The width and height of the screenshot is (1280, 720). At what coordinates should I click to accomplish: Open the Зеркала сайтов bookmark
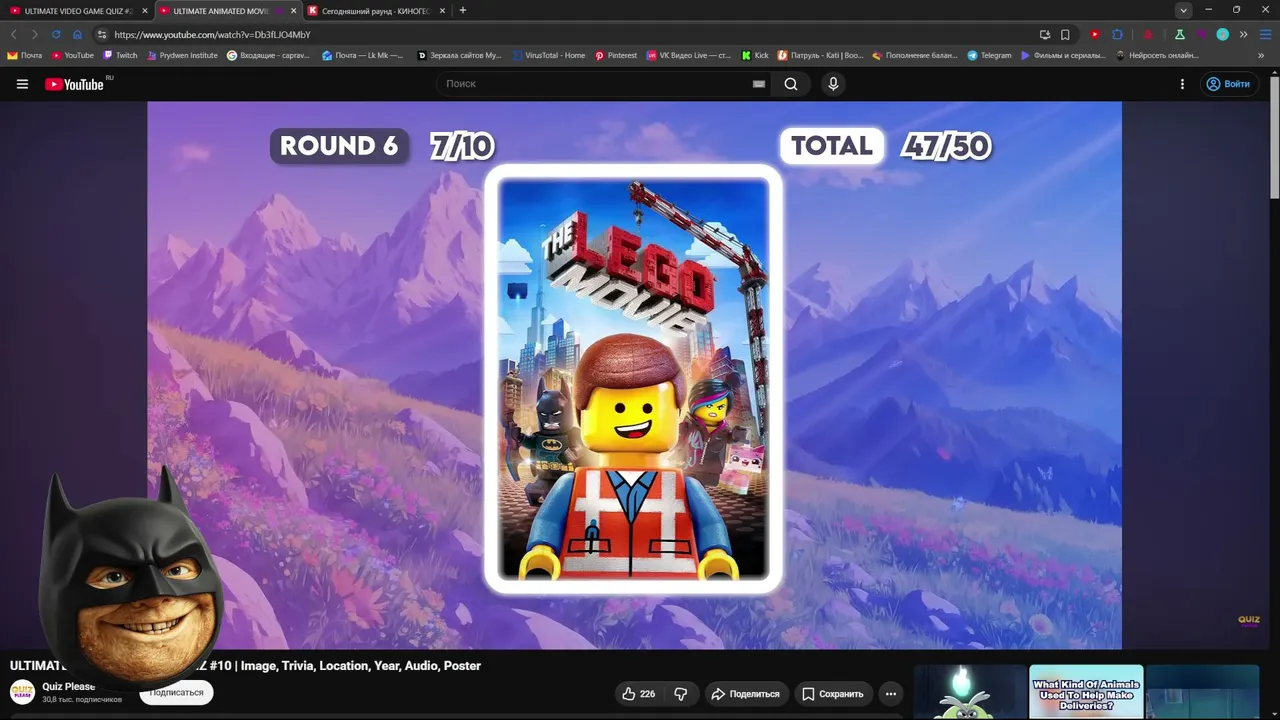(460, 55)
